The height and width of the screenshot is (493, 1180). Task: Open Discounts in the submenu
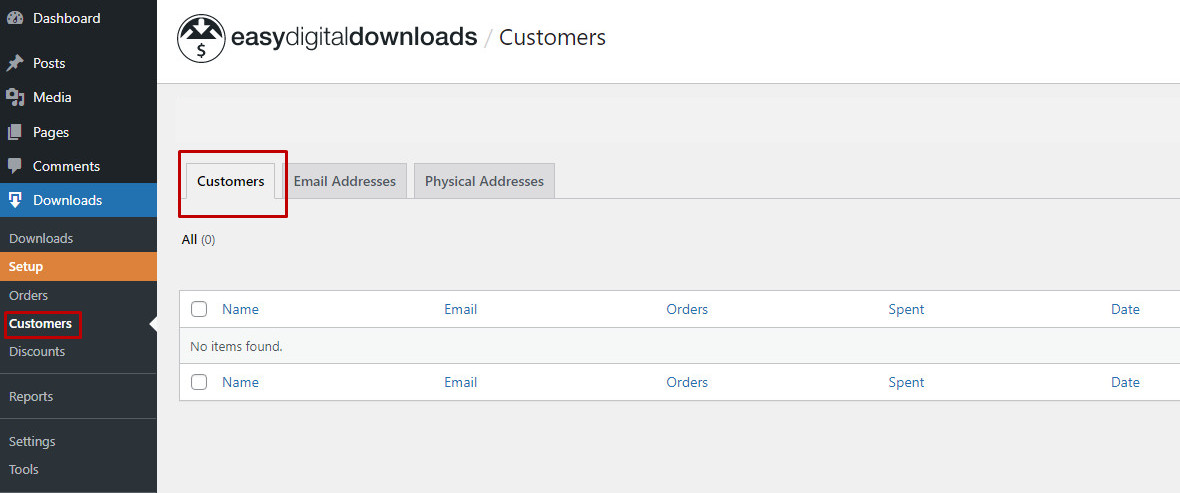pyautogui.click(x=37, y=351)
